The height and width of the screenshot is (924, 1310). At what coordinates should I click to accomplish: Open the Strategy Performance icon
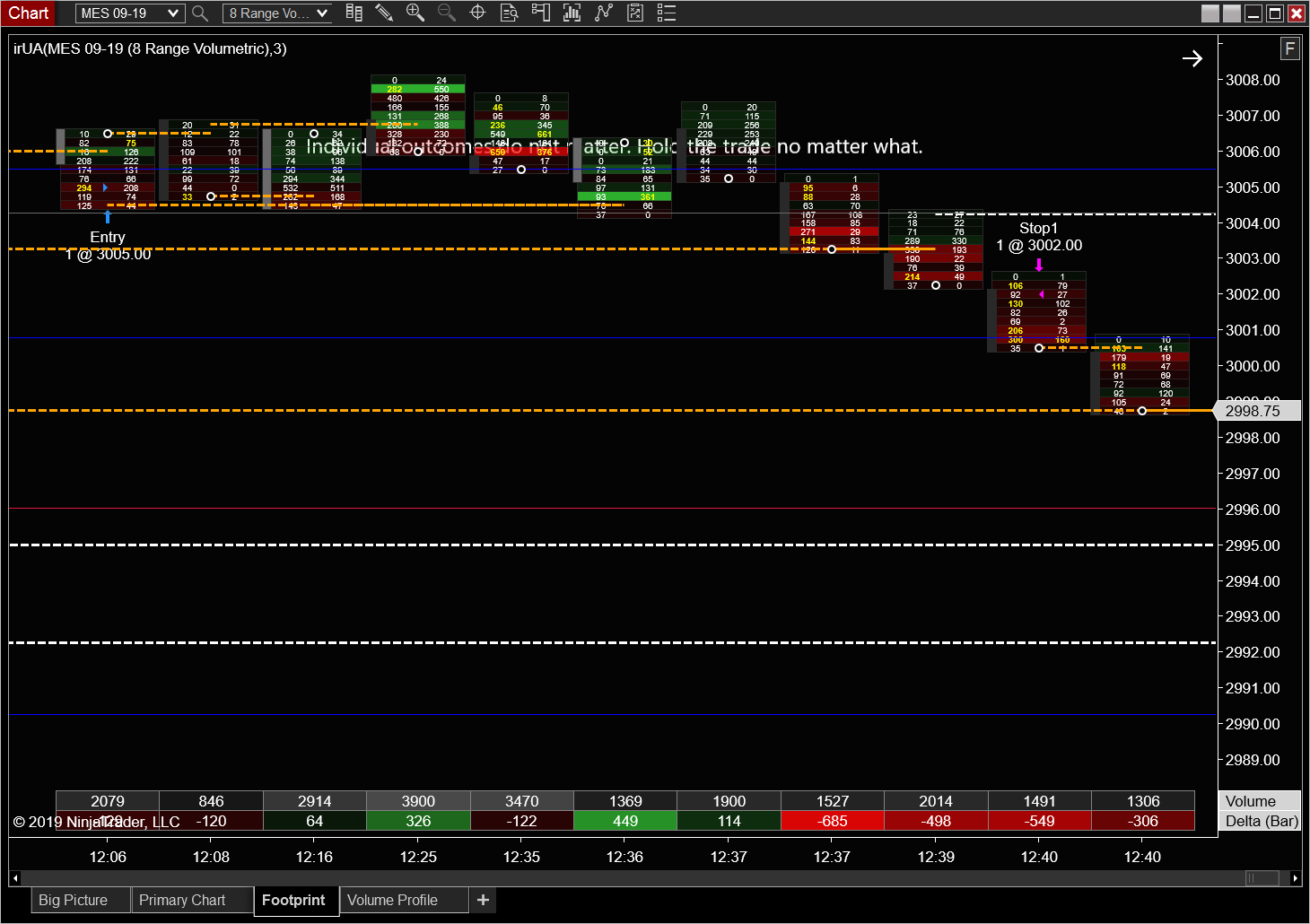tap(634, 13)
